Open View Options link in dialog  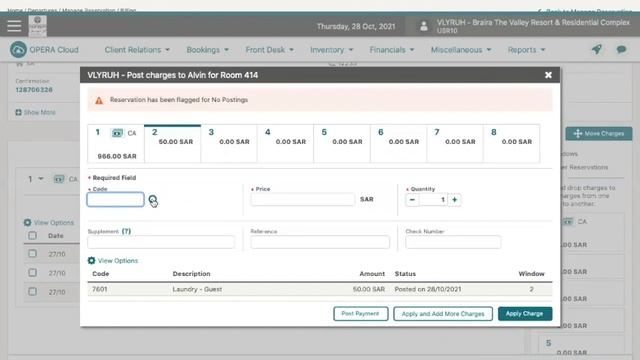pyautogui.click(x=118, y=260)
